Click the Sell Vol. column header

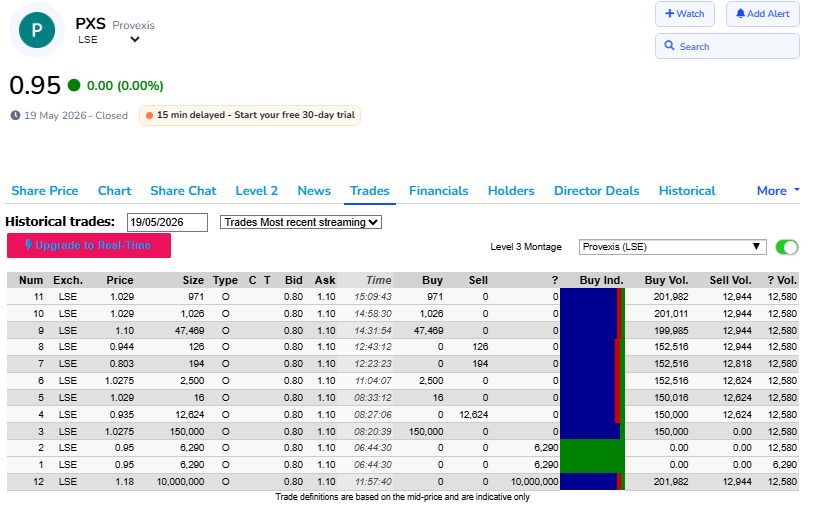tap(730, 280)
